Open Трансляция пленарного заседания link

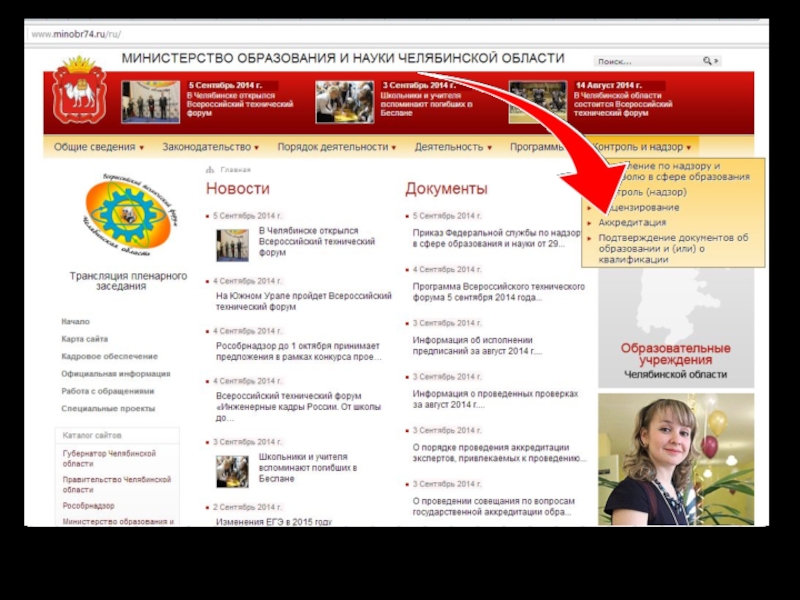tap(128, 281)
